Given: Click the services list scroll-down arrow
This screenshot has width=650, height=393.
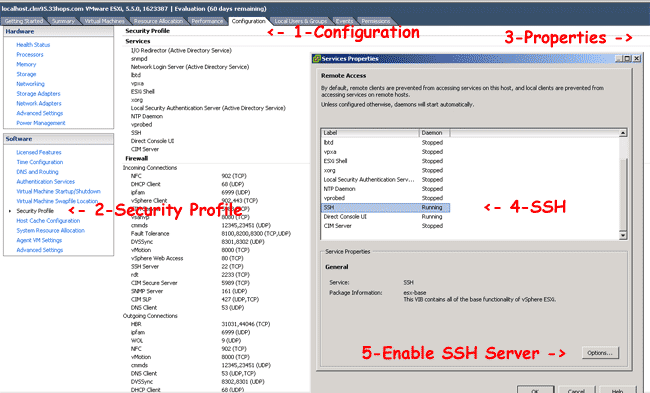Looking at the screenshot, I should [x=623, y=235].
